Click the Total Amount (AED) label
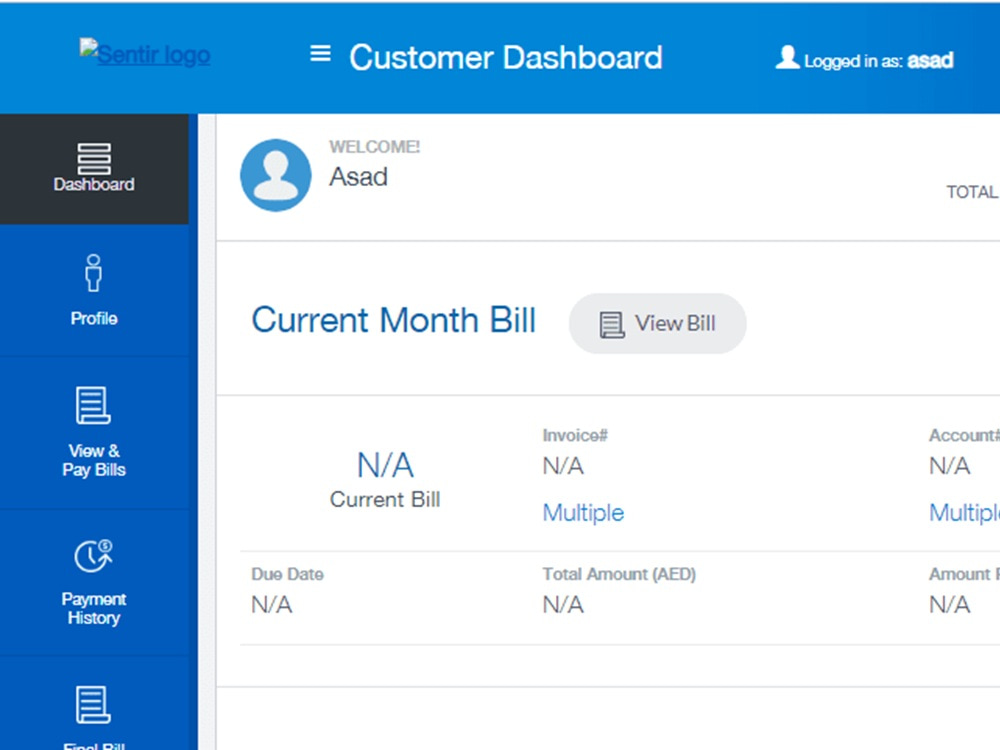The width and height of the screenshot is (1000, 750). tap(619, 574)
